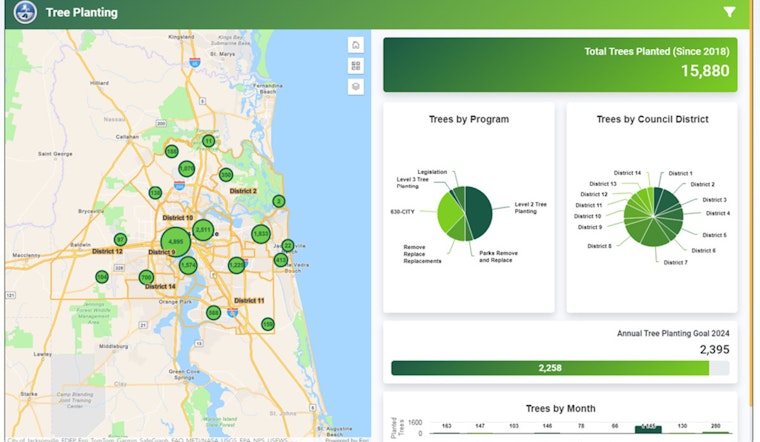The image size is (760, 442).
Task: Click the Level 2 Tree Planting pie slice
Action: point(480,212)
